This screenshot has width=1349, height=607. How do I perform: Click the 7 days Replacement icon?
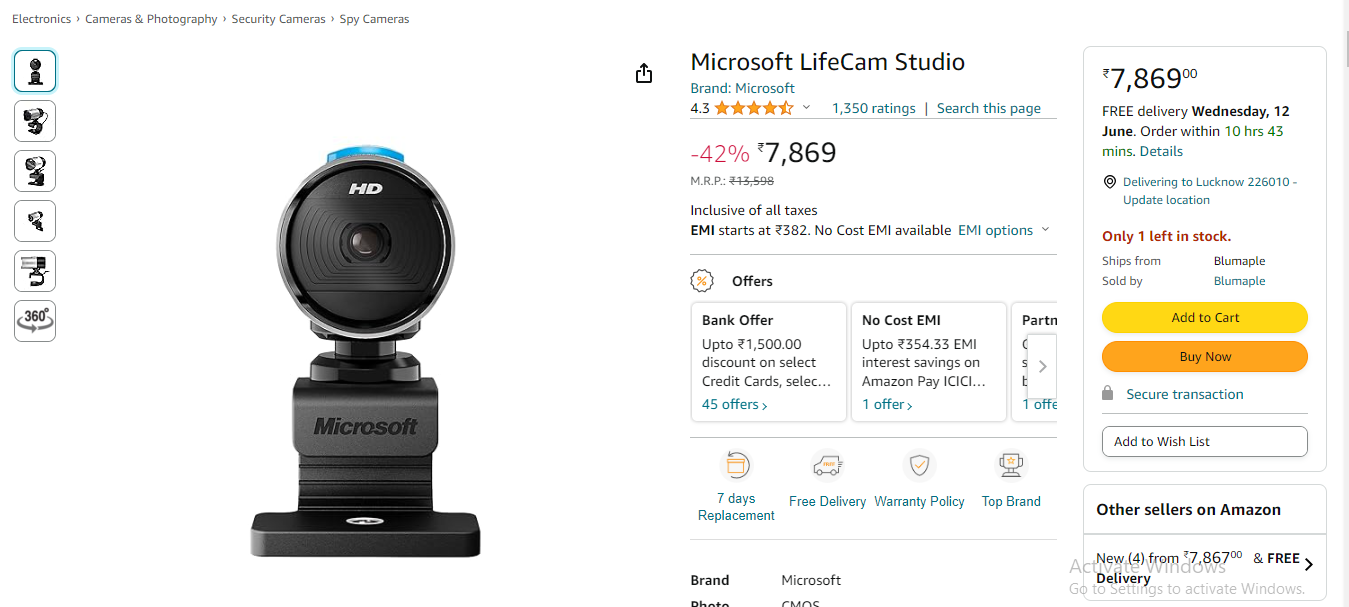click(737, 465)
